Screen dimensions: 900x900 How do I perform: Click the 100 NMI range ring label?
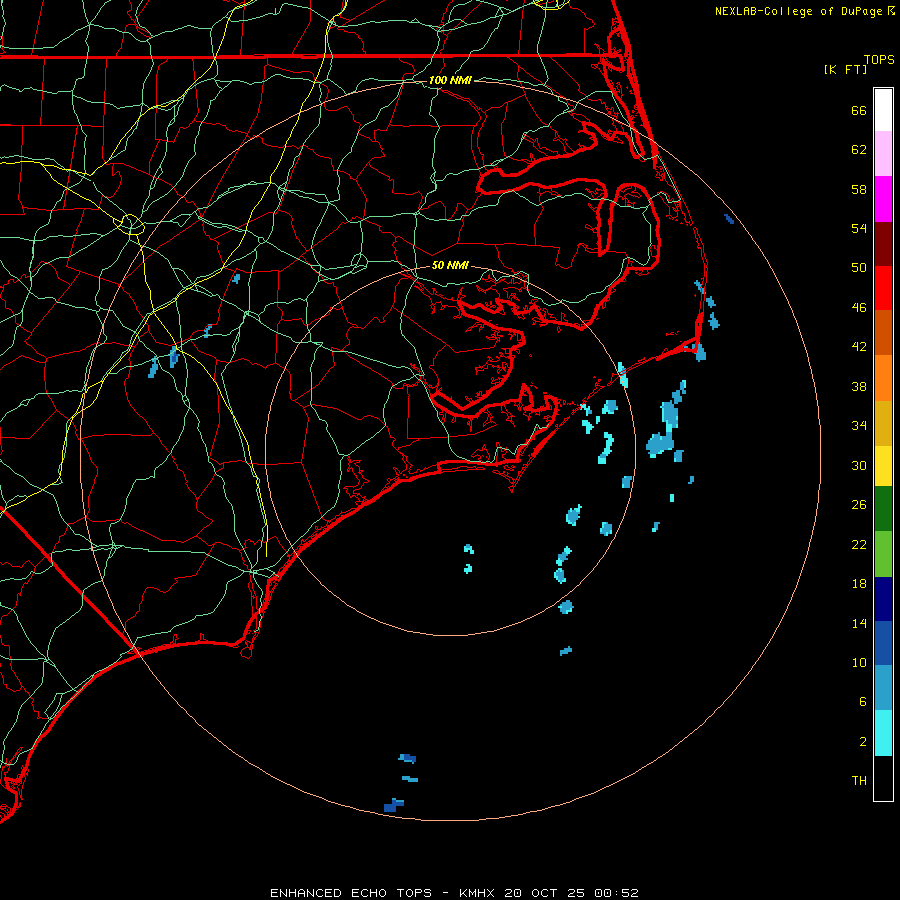pyautogui.click(x=450, y=80)
